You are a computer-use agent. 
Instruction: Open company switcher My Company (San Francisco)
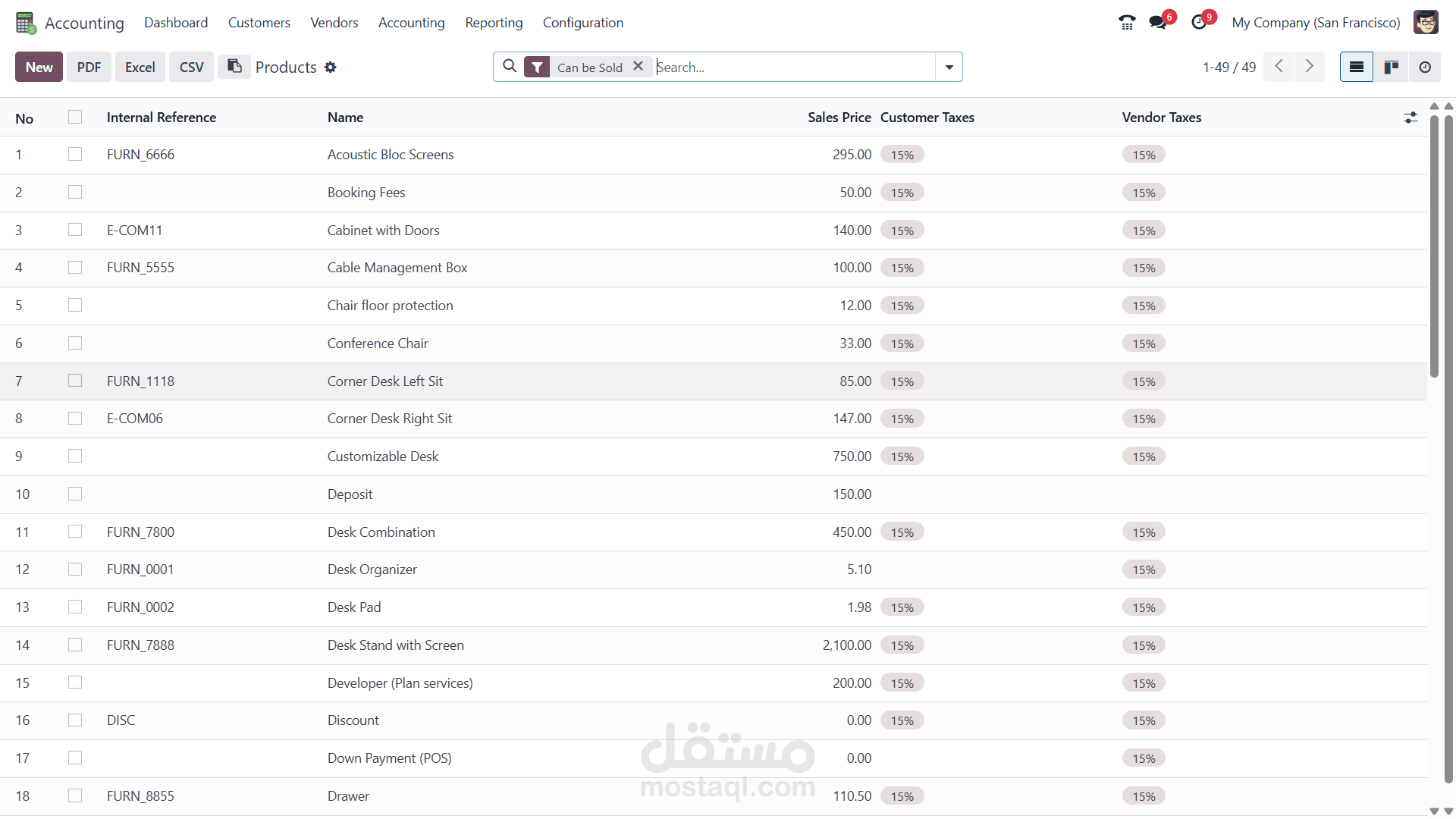[x=1316, y=23]
